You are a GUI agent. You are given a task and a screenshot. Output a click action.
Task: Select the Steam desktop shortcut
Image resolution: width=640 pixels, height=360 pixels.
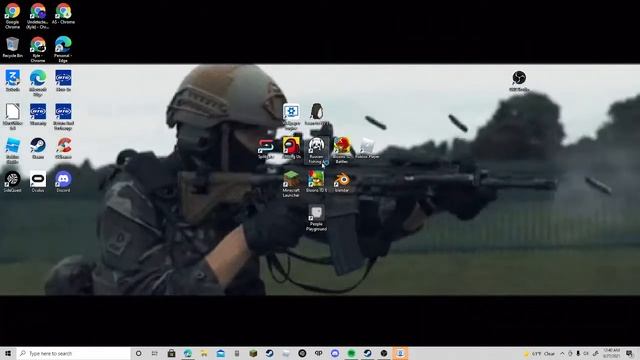pyautogui.click(x=38, y=148)
